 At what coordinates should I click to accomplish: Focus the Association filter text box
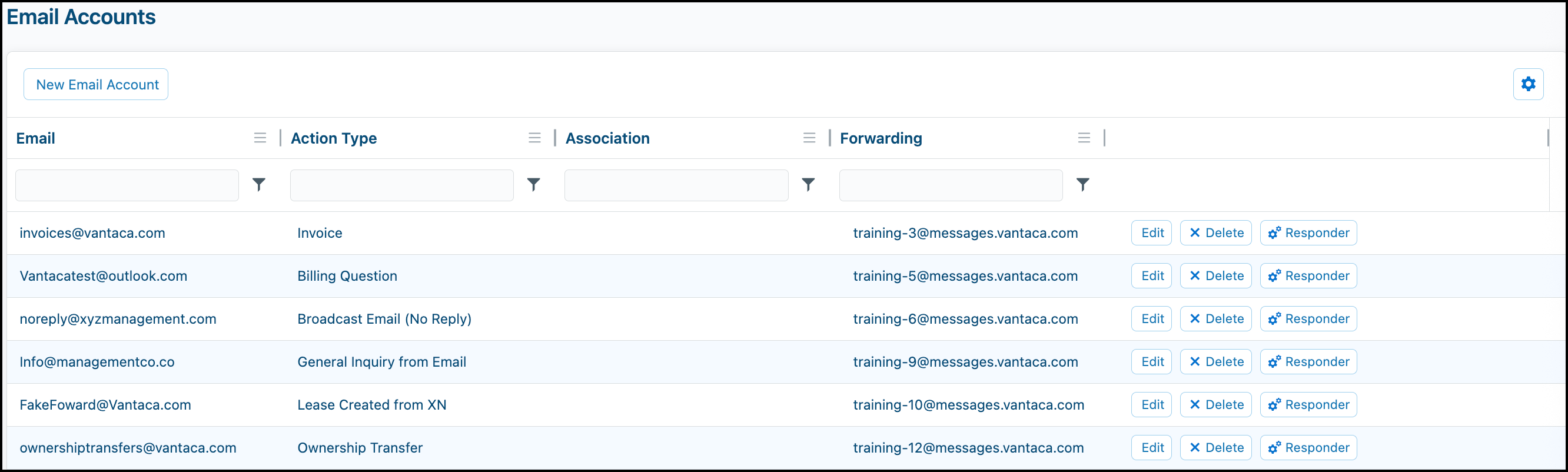click(x=676, y=185)
